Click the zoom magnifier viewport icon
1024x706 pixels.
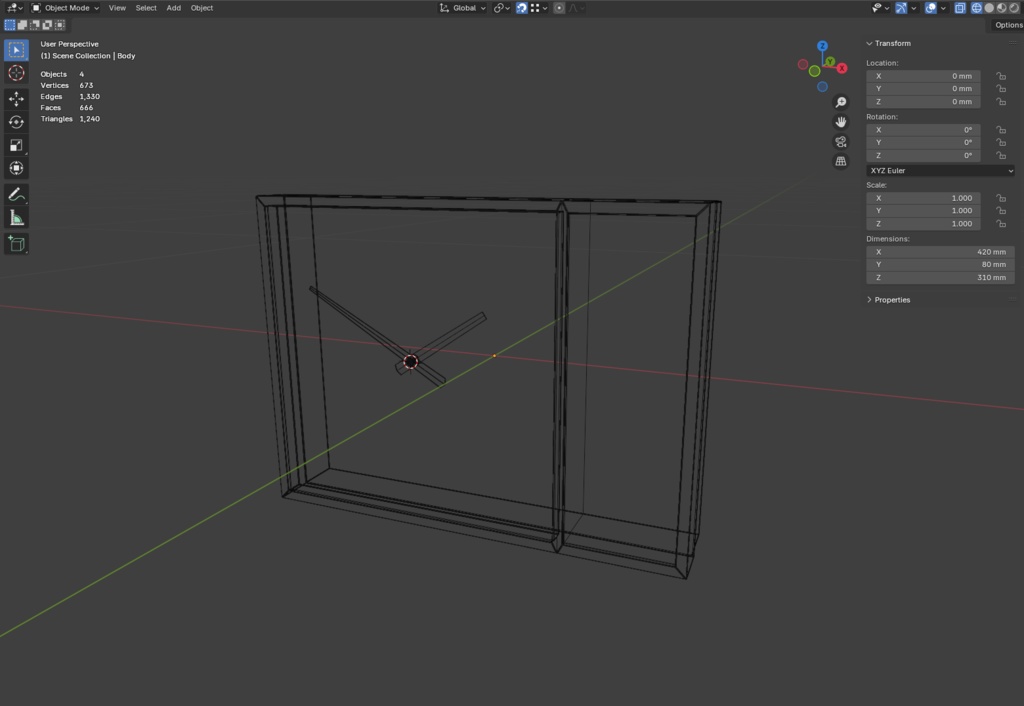click(840, 103)
